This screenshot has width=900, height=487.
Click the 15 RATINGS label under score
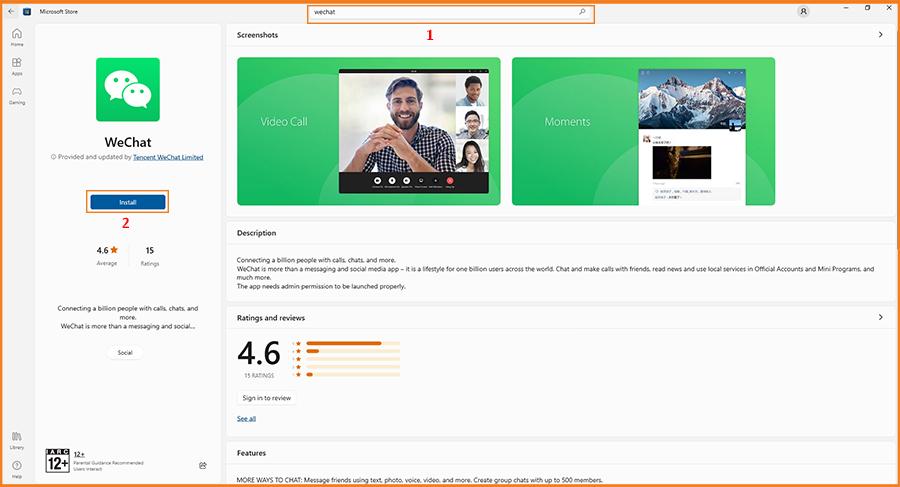[x=259, y=376]
